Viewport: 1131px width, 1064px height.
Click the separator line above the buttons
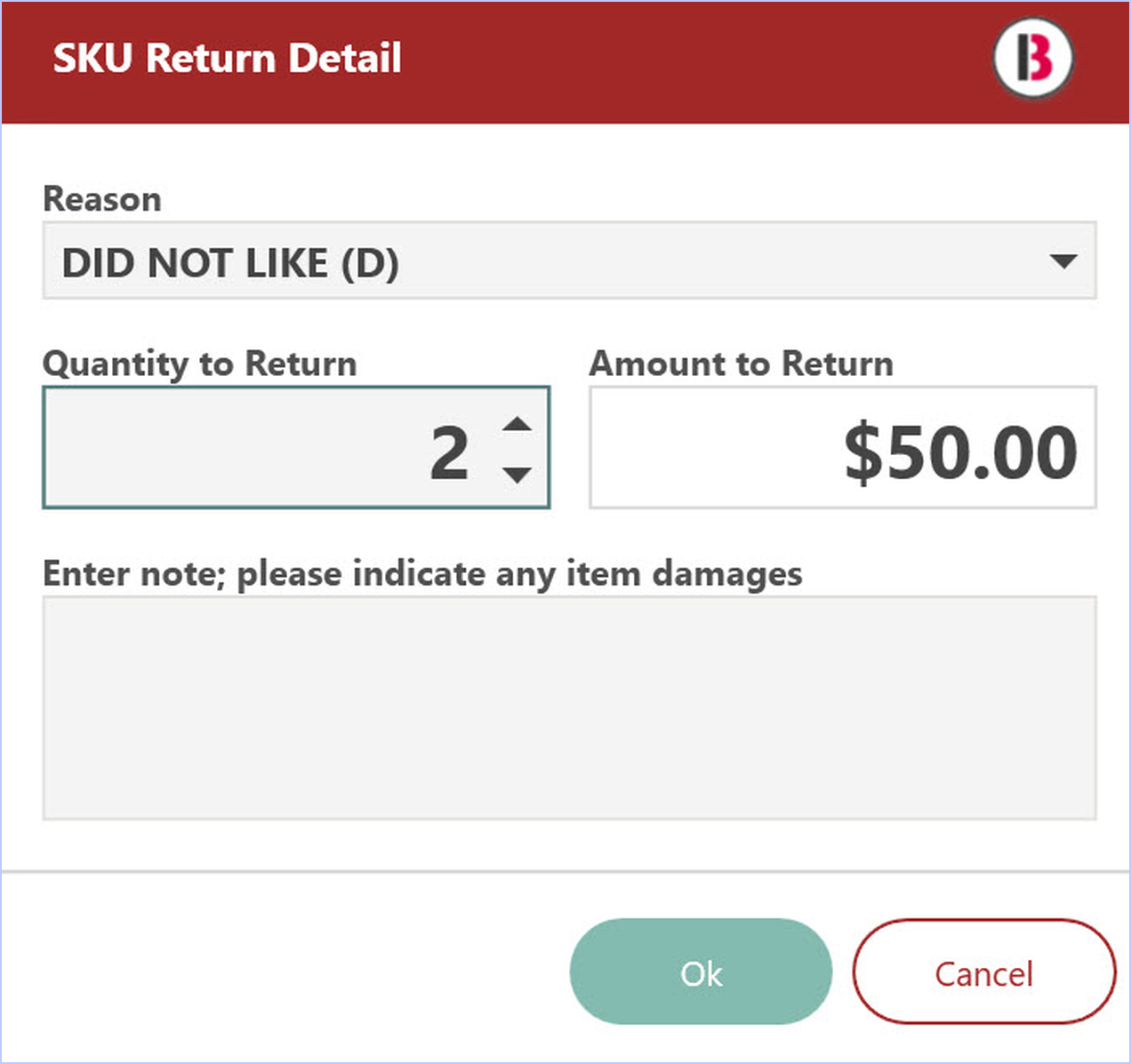click(565, 872)
